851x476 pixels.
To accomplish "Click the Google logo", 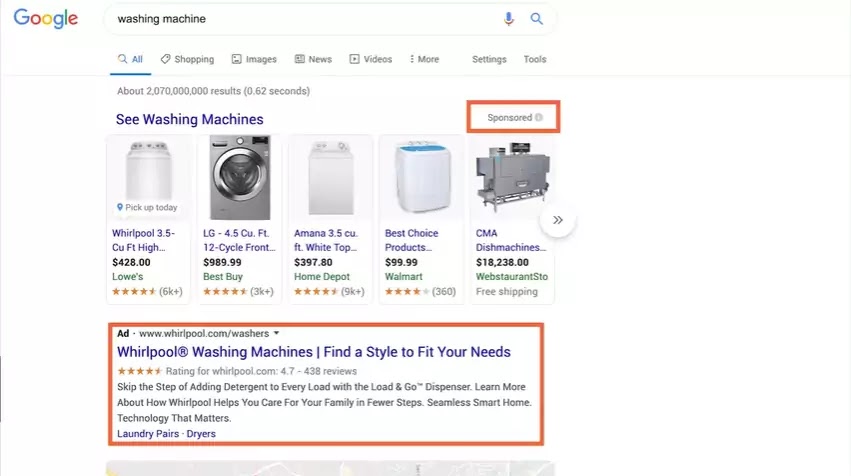I will [x=46, y=18].
